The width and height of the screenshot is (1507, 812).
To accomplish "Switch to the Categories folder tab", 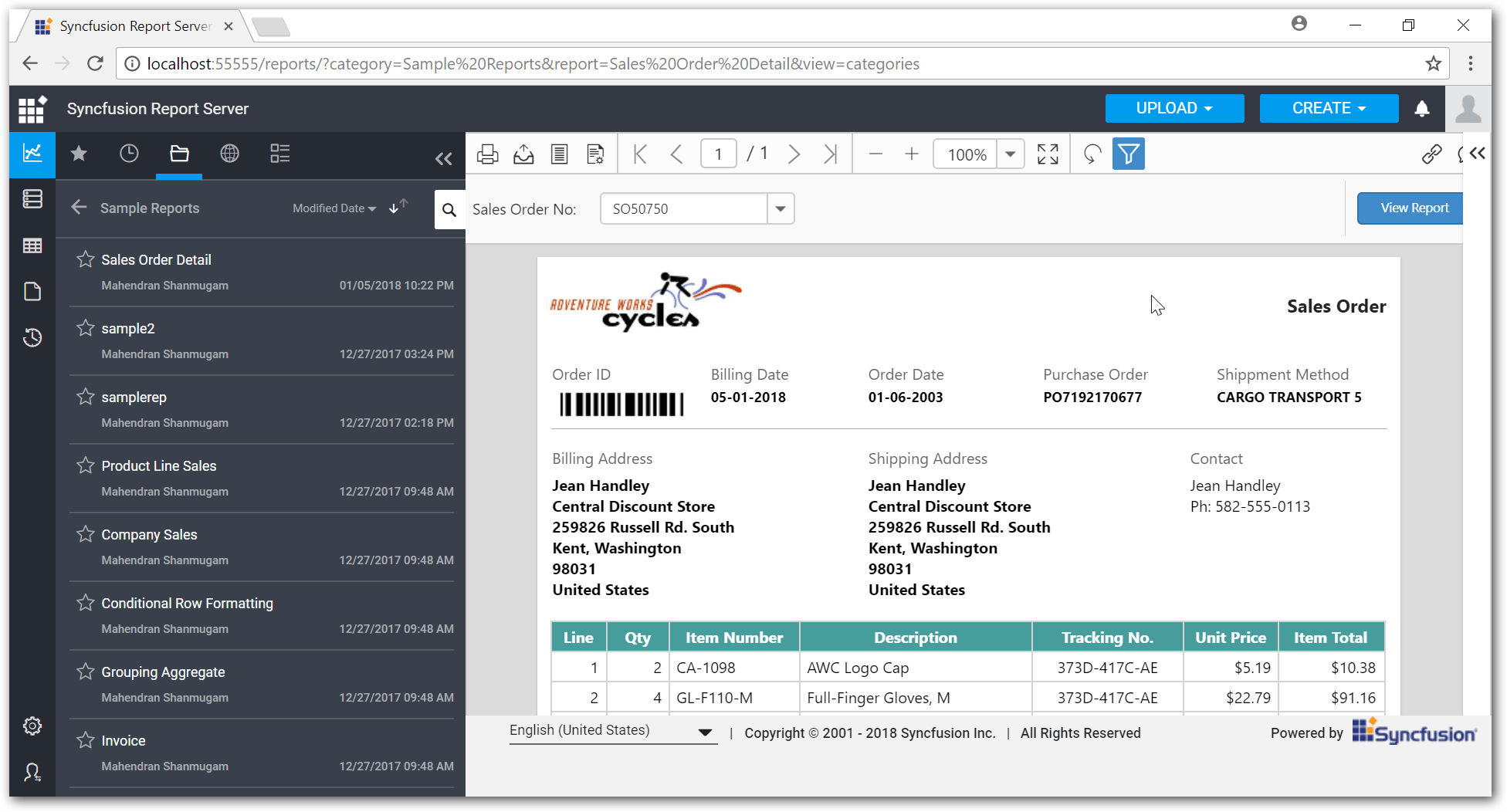I will pyautogui.click(x=179, y=154).
